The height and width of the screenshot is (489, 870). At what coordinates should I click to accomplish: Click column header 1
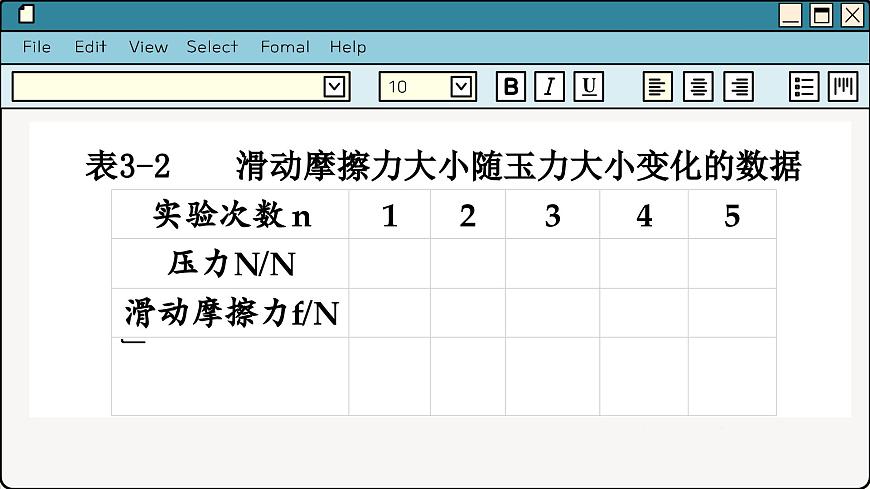tap(390, 214)
